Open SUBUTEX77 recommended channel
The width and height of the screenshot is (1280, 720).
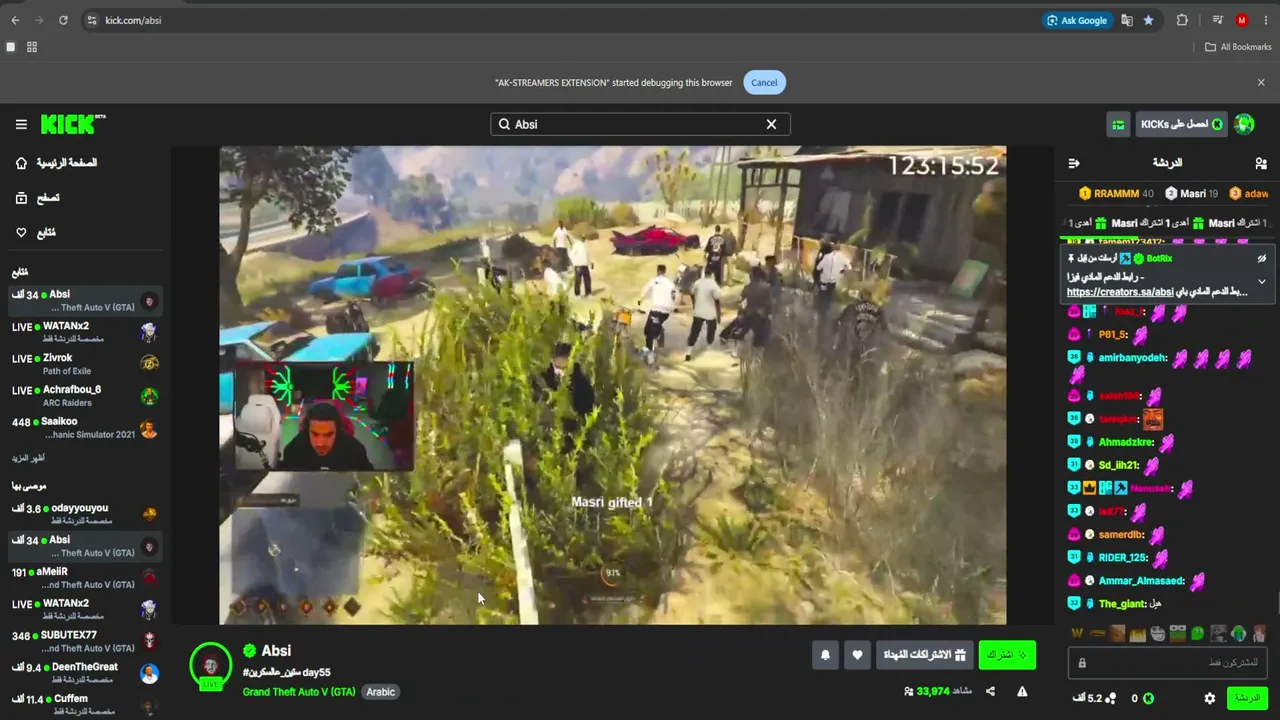tap(85, 641)
